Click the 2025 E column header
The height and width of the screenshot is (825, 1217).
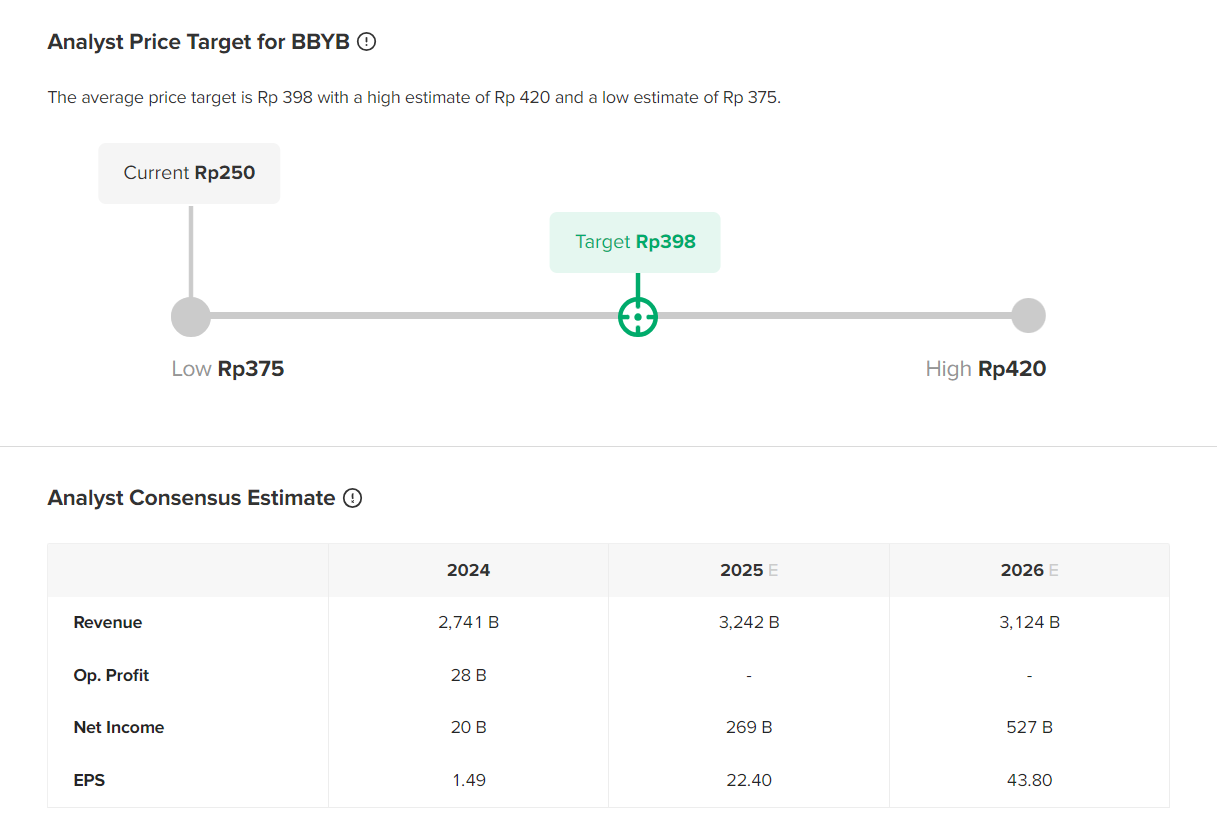coord(749,570)
